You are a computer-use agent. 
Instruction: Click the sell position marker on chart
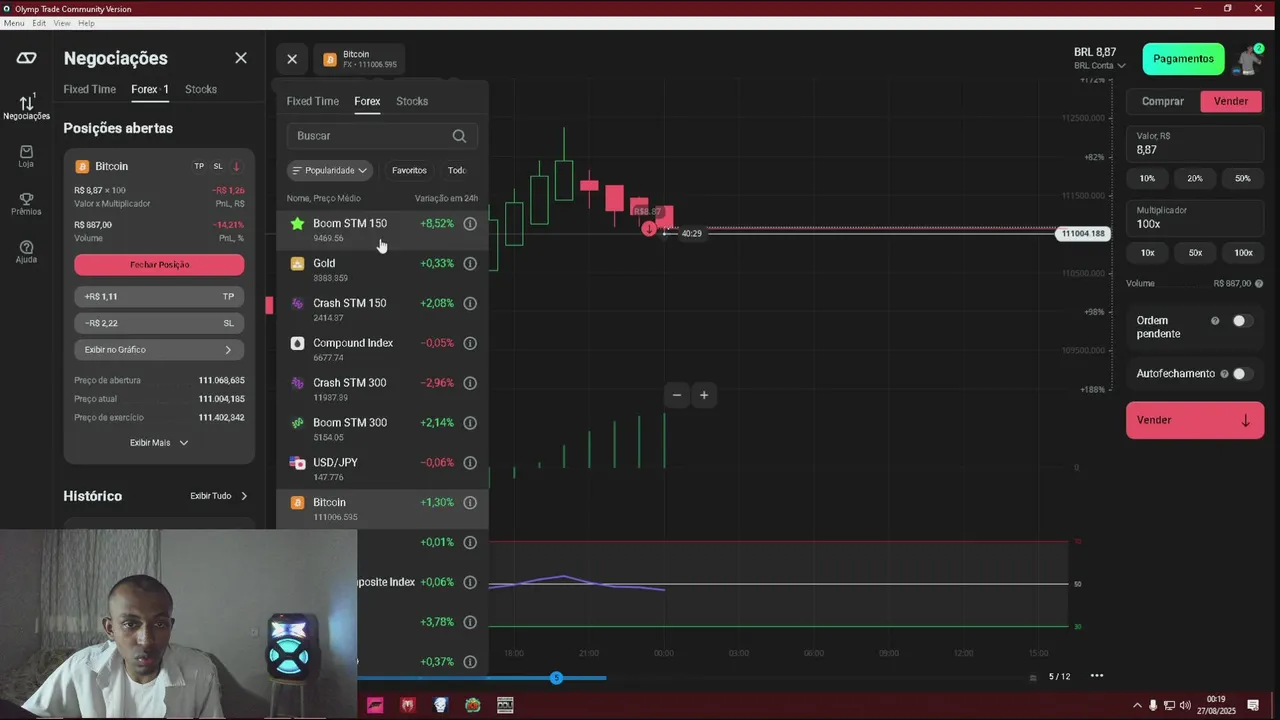pyautogui.click(x=649, y=229)
